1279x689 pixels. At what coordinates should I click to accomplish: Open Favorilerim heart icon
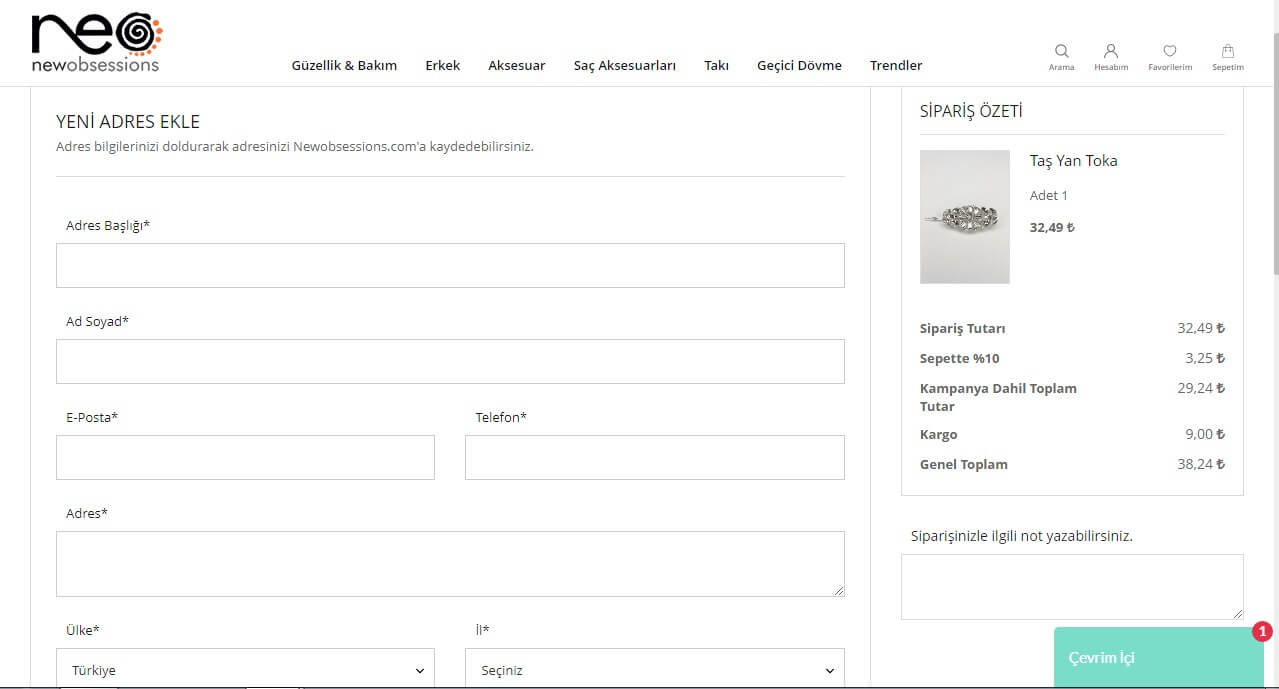pyautogui.click(x=1169, y=52)
